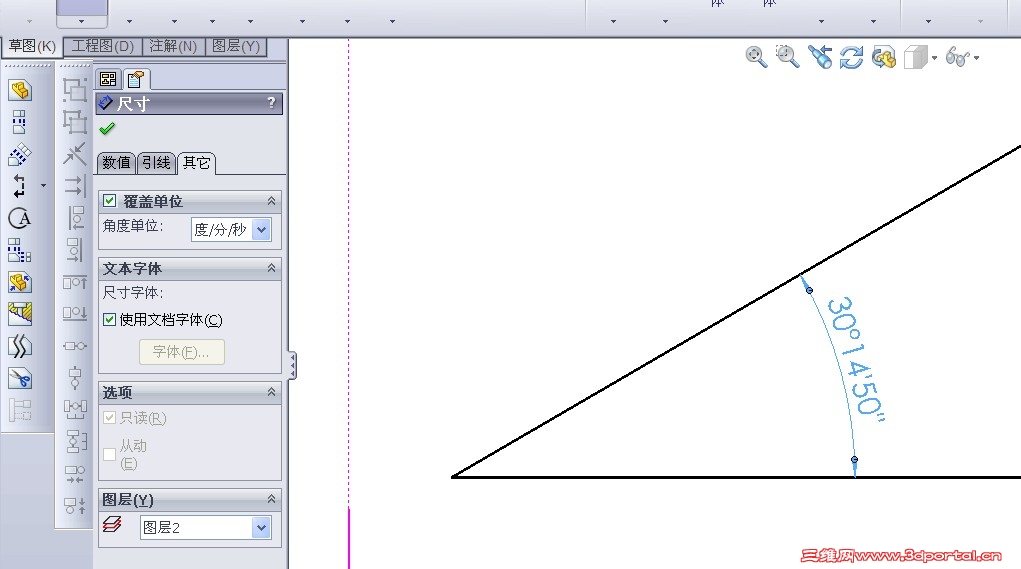Select the Crop View scissors tool

(x=20, y=378)
